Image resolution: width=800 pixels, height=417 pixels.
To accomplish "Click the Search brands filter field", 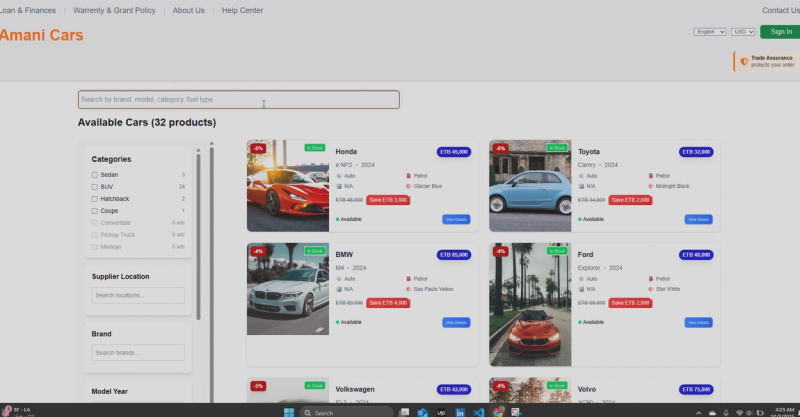I will tap(138, 353).
